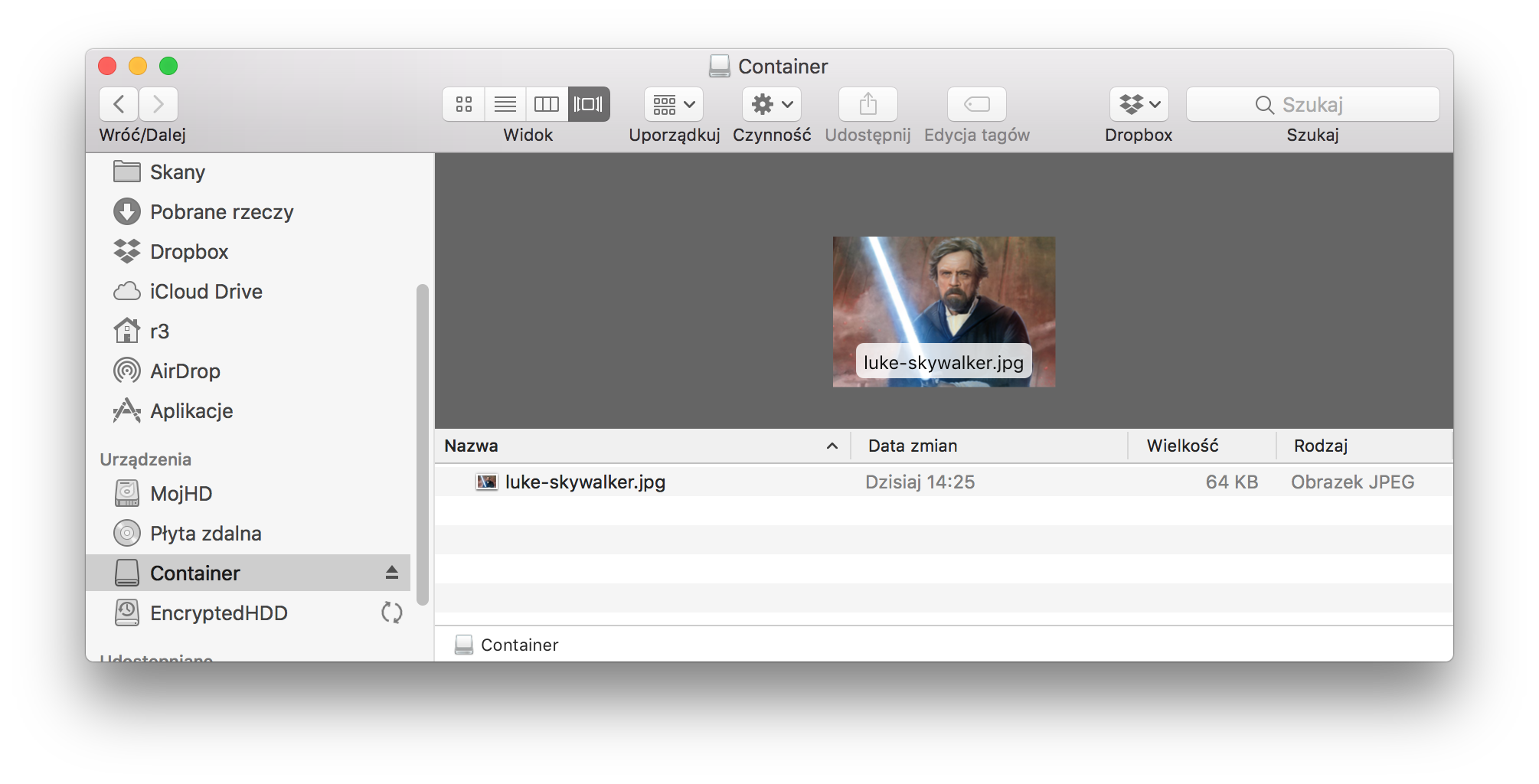Click the Szukaj search field
This screenshot has width=1539, height=784.
1312,104
